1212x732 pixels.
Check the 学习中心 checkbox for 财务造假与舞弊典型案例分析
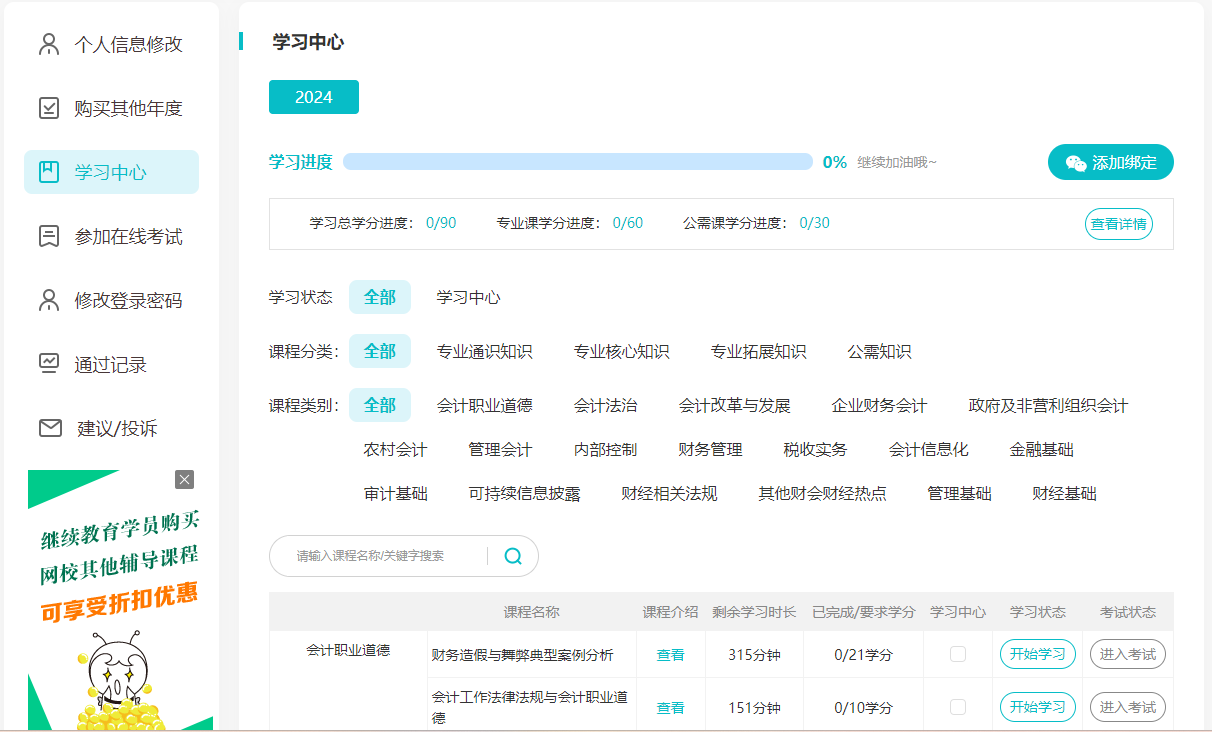[957, 654]
